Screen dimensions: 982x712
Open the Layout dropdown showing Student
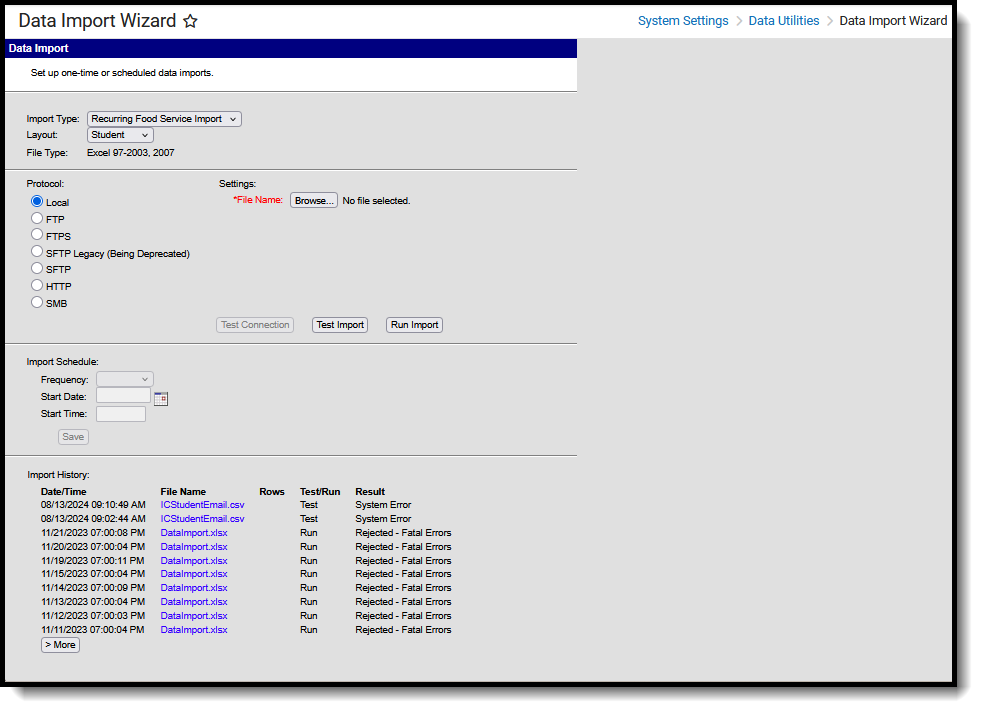coord(120,135)
